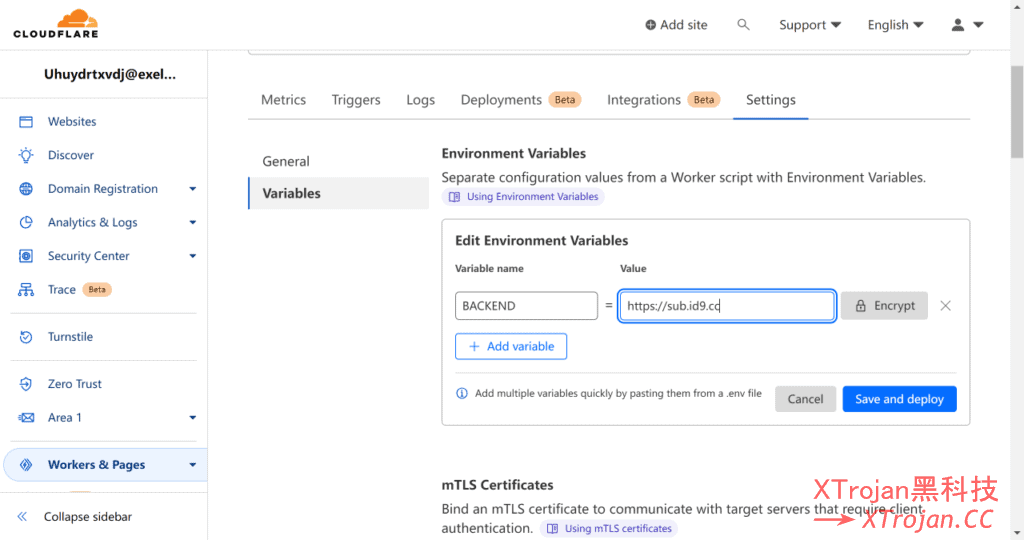Open the Support dropdown
Viewport: 1024px width, 540px height.
point(809,25)
